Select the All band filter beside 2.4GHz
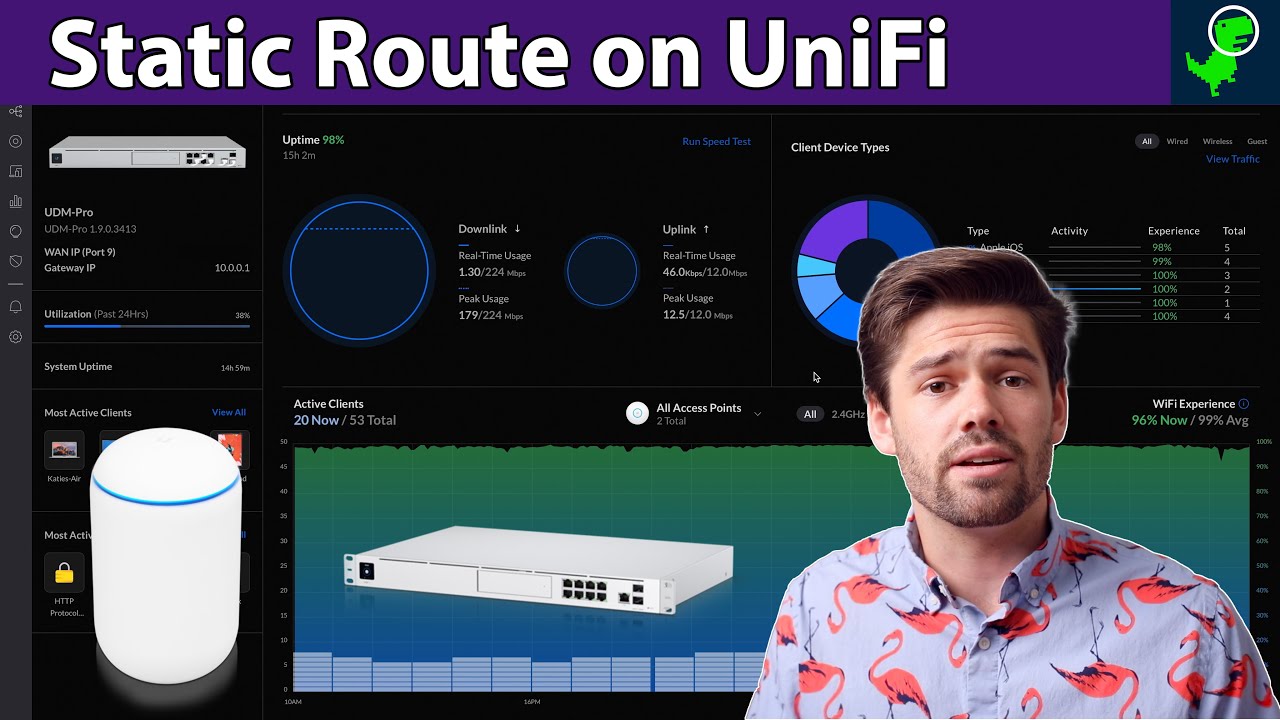This screenshot has width=1280, height=720. tap(810, 414)
